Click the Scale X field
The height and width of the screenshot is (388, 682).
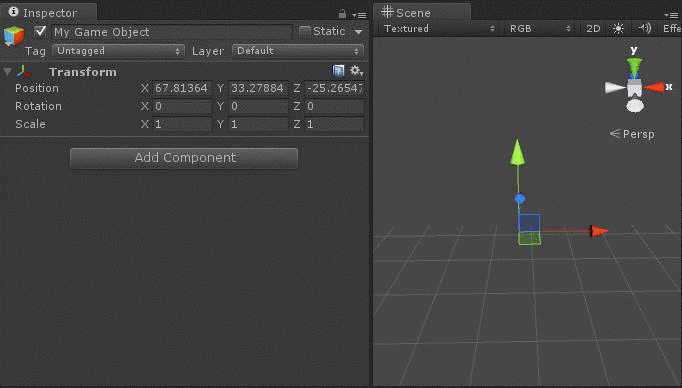[x=182, y=124]
